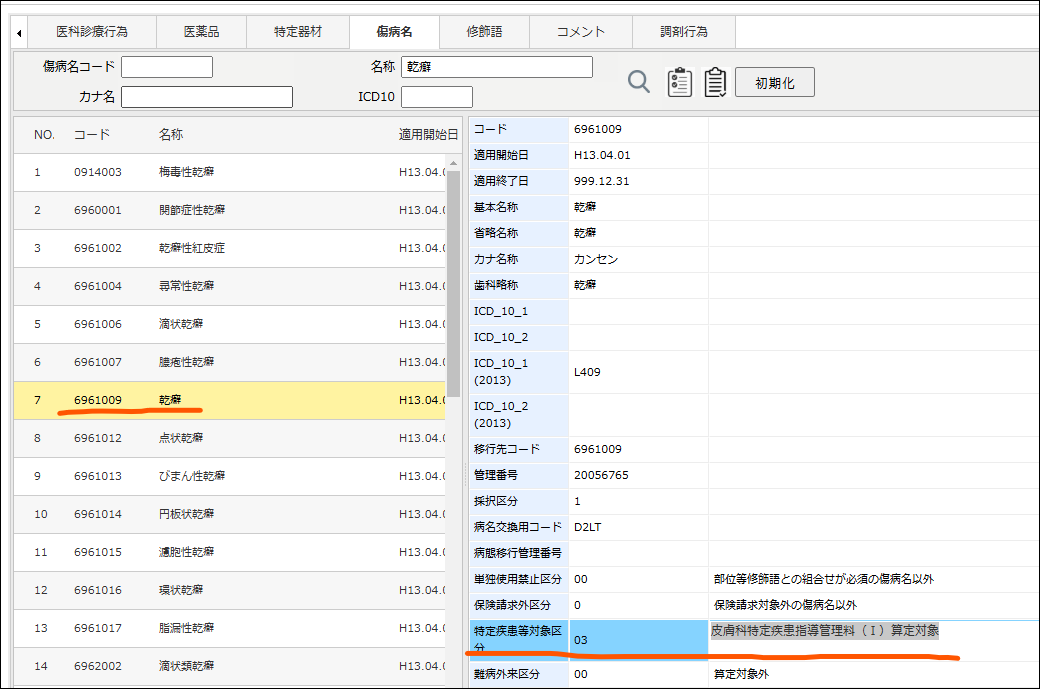Click code 0914003 in the list
The image size is (1040, 689).
coord(98,172)
